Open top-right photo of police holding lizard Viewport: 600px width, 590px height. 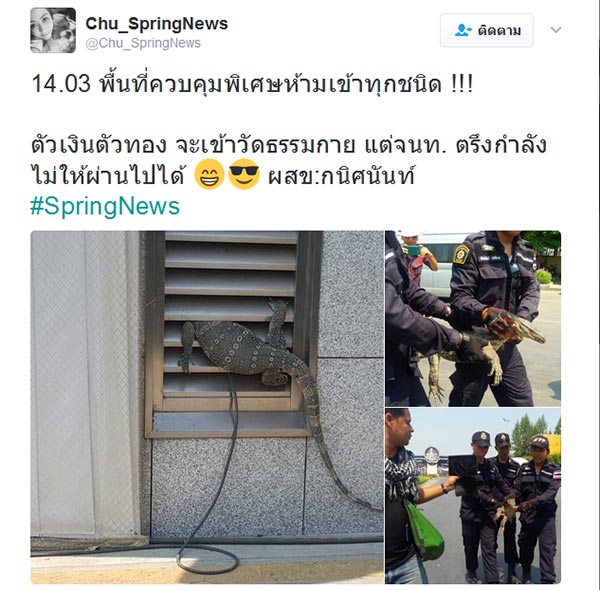(473, 318)
